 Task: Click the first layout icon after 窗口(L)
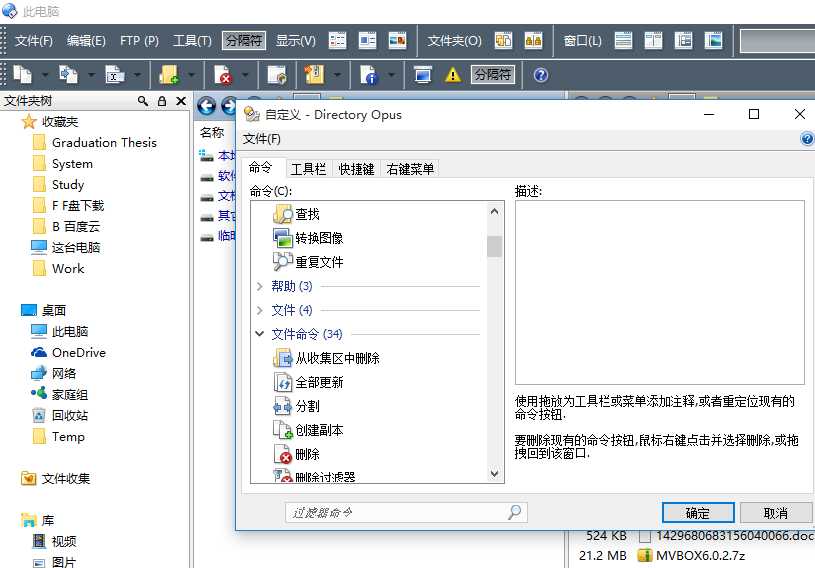[623, 41]
